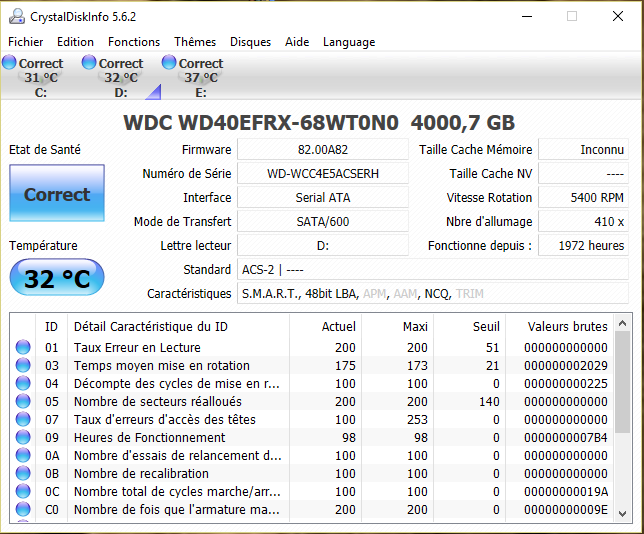Click status orb for ID 0C row
Image resolution: width=644 pixels, height=534 pixels.
(x=23, y=491)
